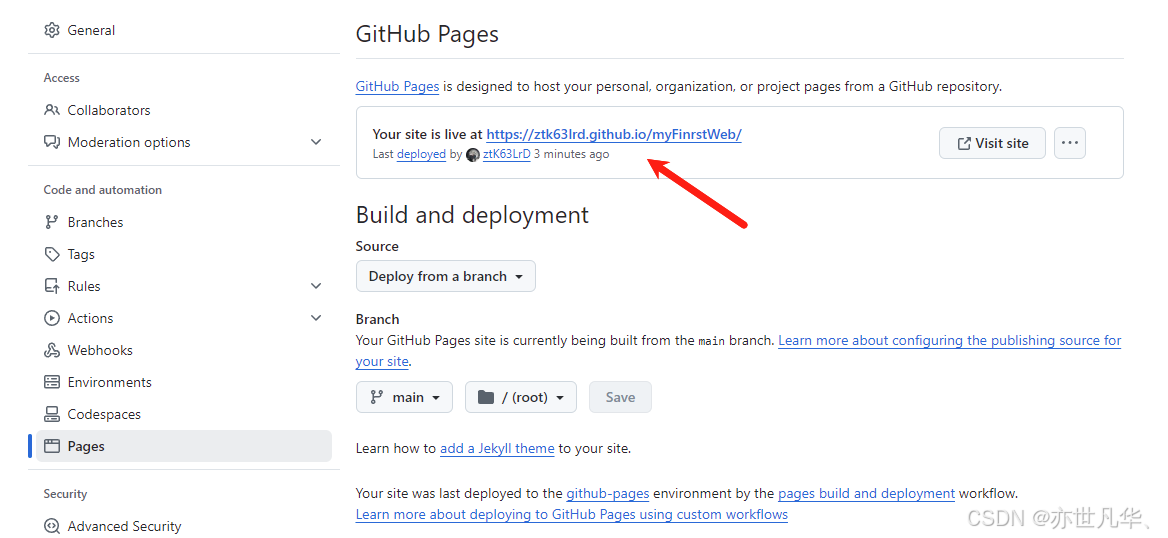Viewport: 1168px width, 538px height.
Task: Click the Branches git icon in sidebar
Action: [51, 222]
